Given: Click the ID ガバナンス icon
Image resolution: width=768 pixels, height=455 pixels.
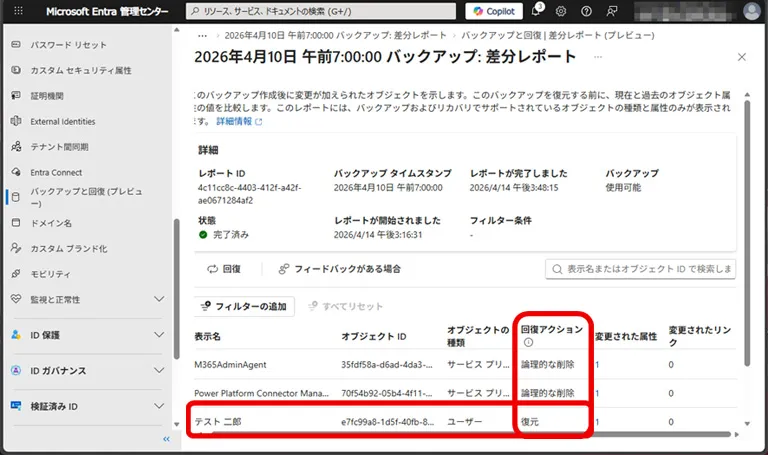Looking at the screenshot, I should point(16,370).
